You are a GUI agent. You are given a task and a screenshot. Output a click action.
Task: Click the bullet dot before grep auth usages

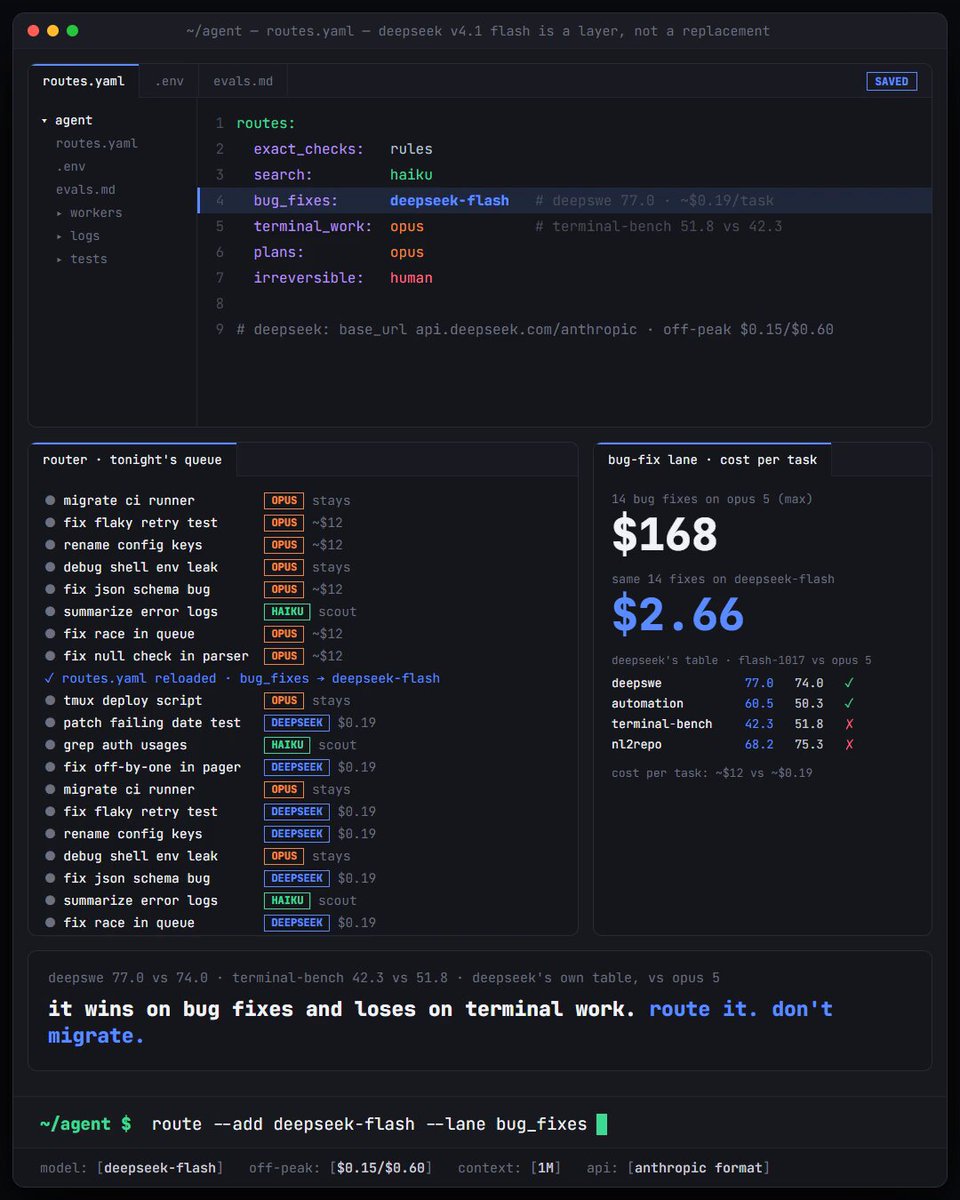click(50, 745)
